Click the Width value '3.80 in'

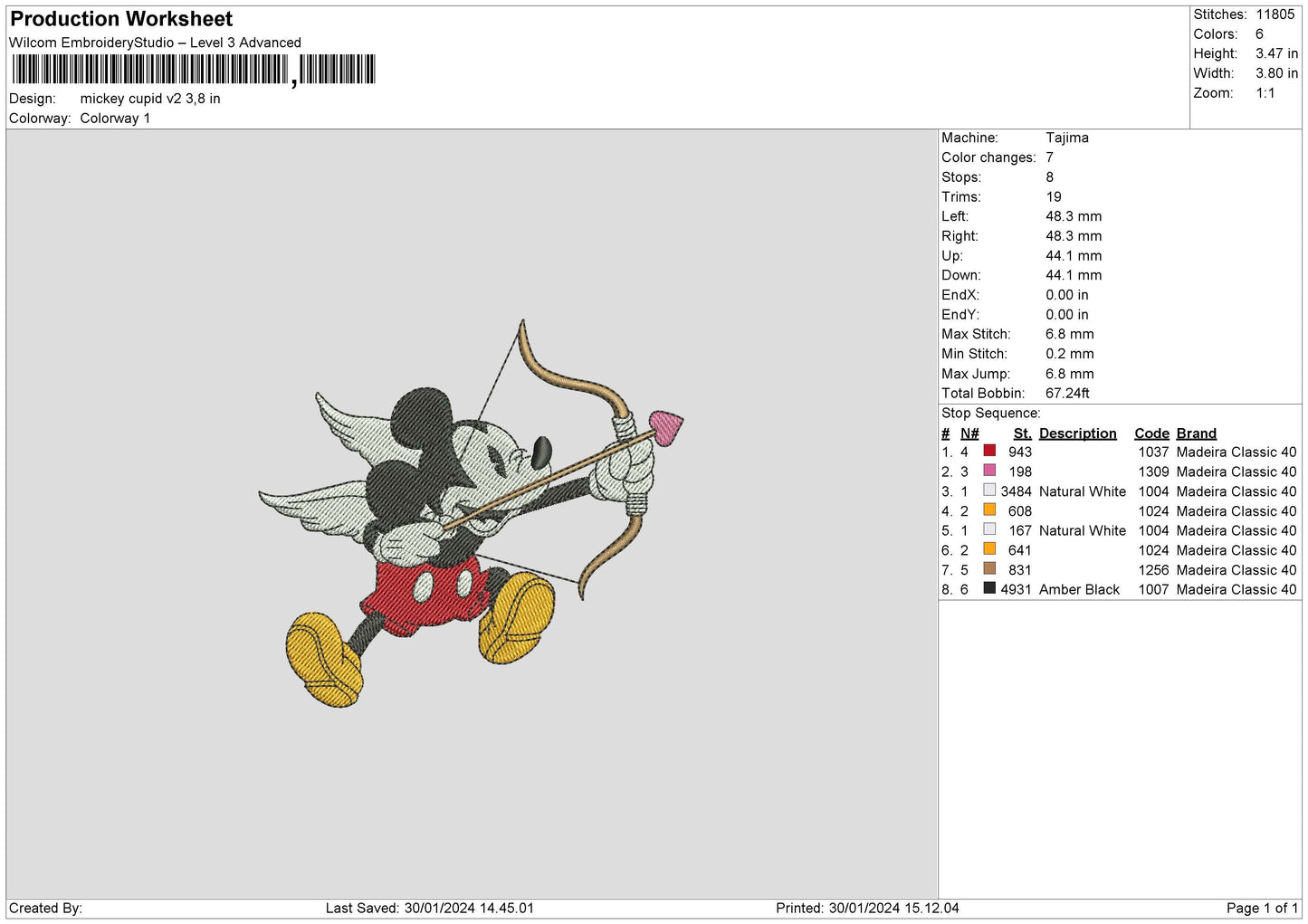[x=1276, y=73]
